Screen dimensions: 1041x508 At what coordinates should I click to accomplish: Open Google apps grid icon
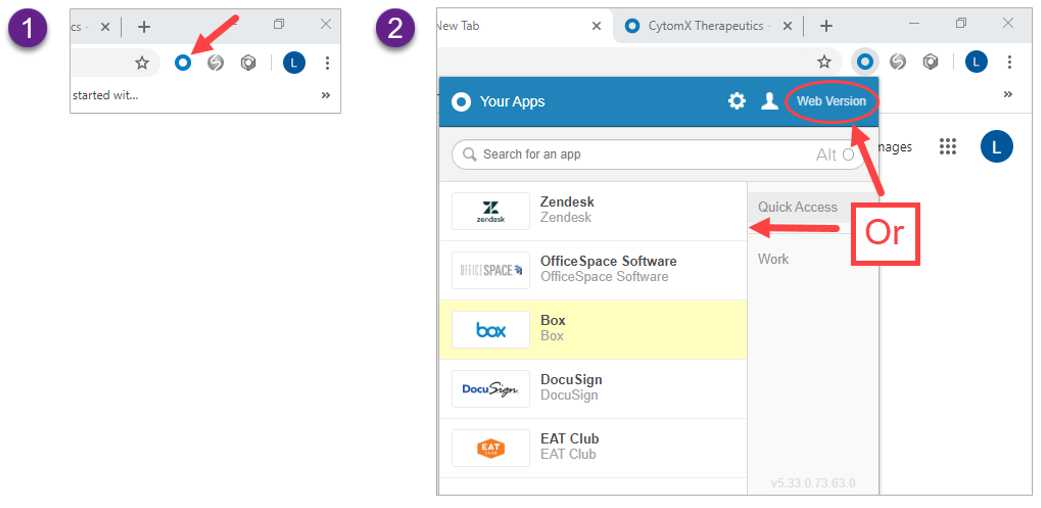[x=948, y=147]
